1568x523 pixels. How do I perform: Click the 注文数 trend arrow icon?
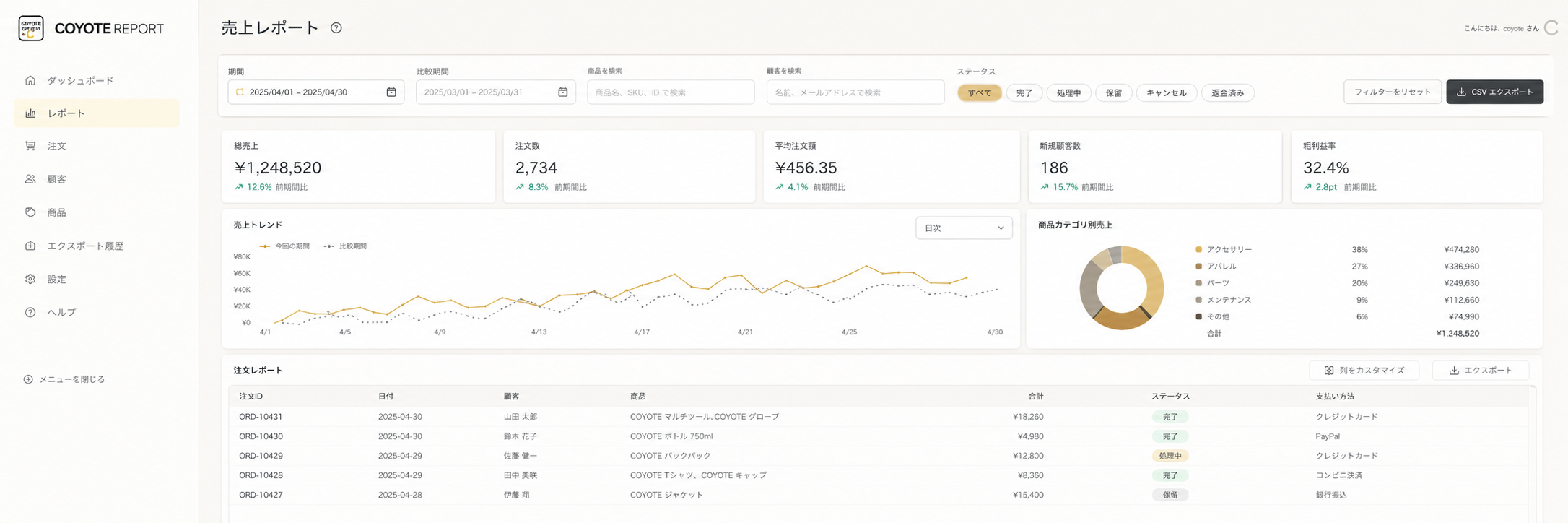pos(520,187)
